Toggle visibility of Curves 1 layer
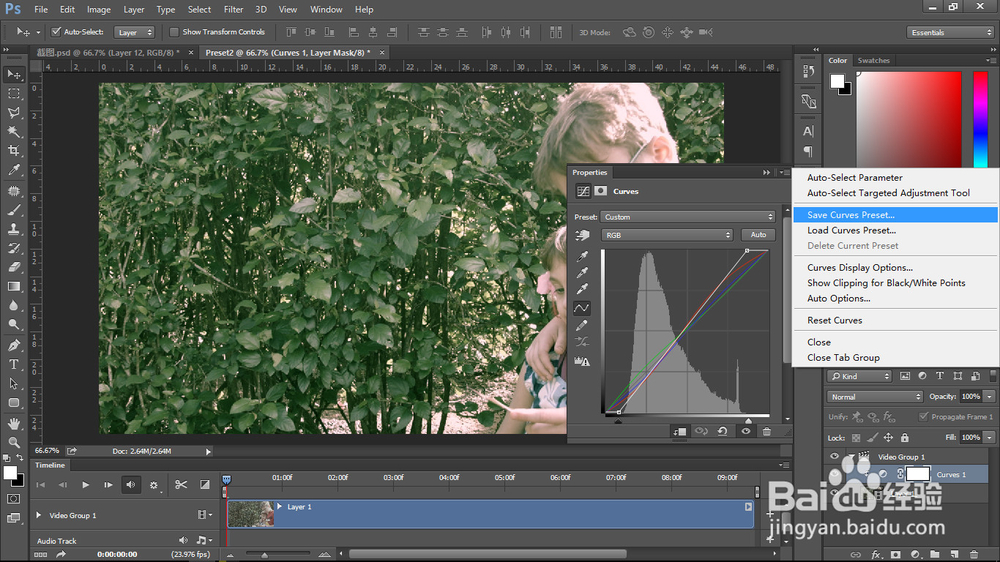 click(x=834, y=475)
